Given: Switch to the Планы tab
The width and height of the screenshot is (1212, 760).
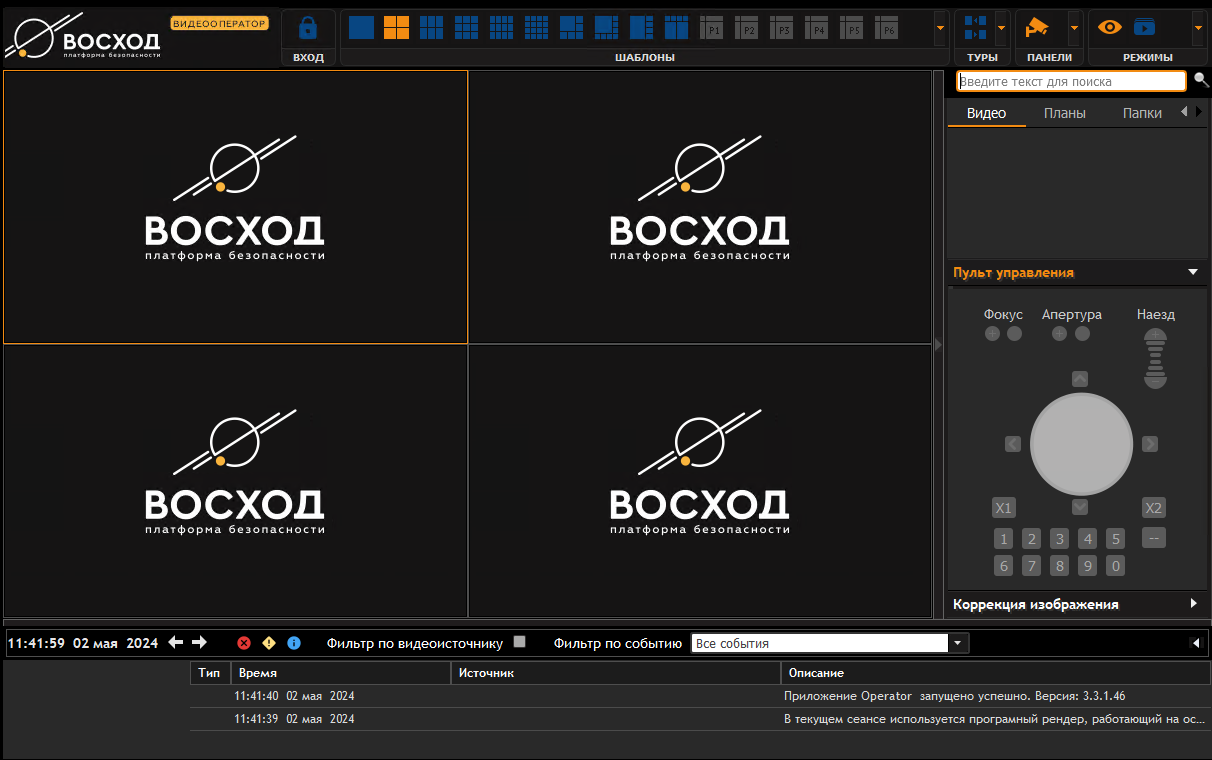Looking at the screenshot, I should tap(1064, 113).
